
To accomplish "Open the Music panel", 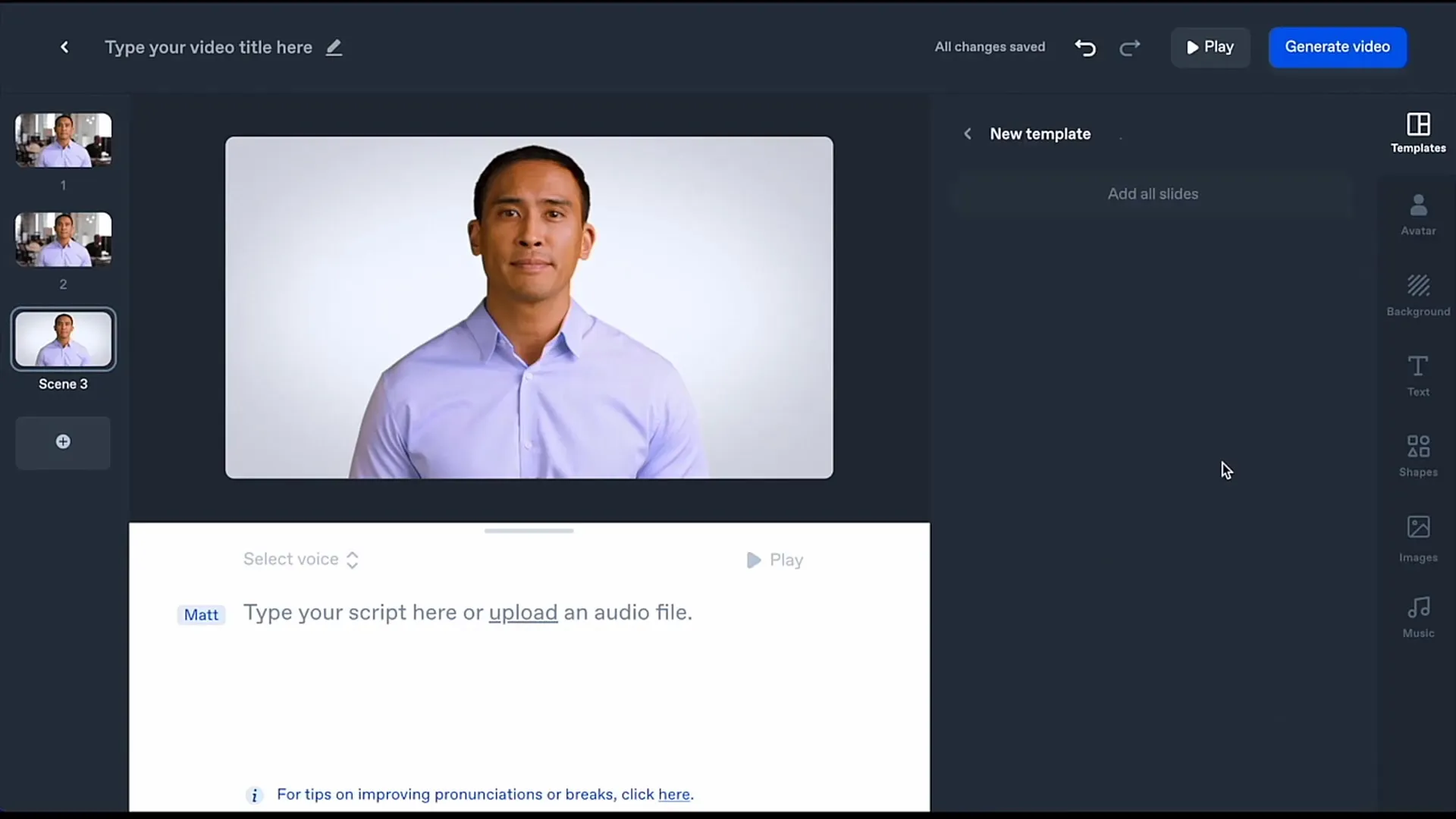I will tap(1418, 615).
